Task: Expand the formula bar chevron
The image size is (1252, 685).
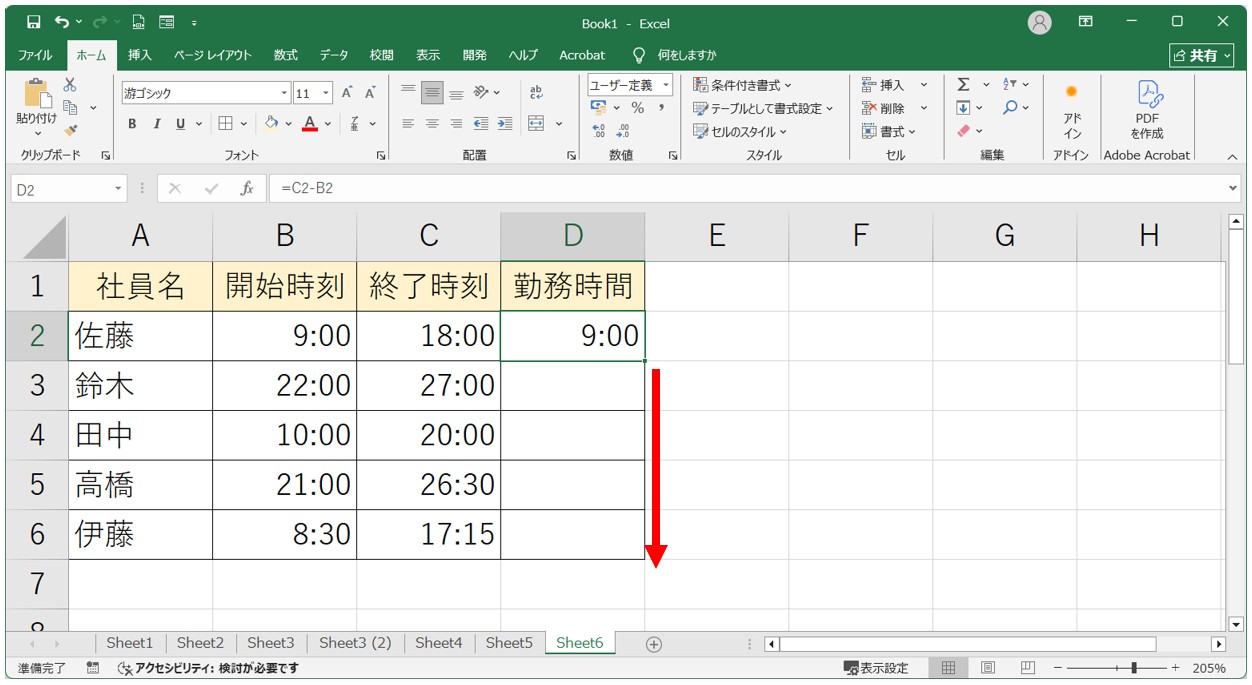Action: click(x=1232, y=188)
